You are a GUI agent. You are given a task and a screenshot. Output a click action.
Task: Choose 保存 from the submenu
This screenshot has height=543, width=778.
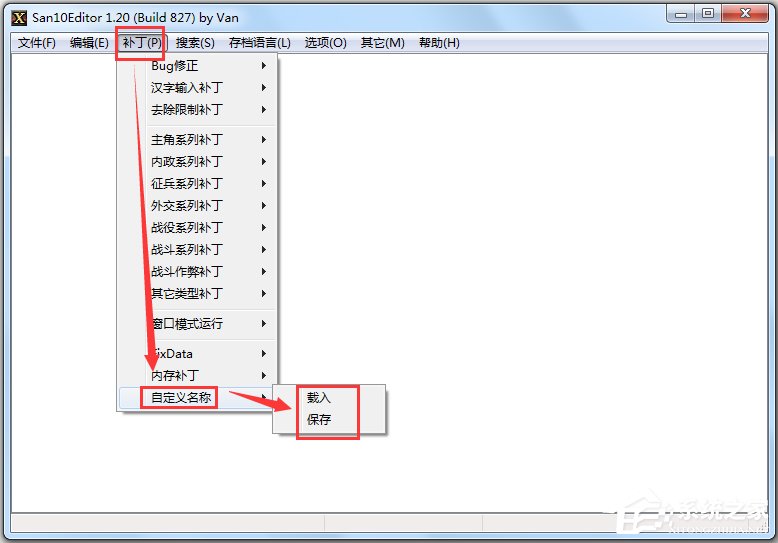(329, 420)
